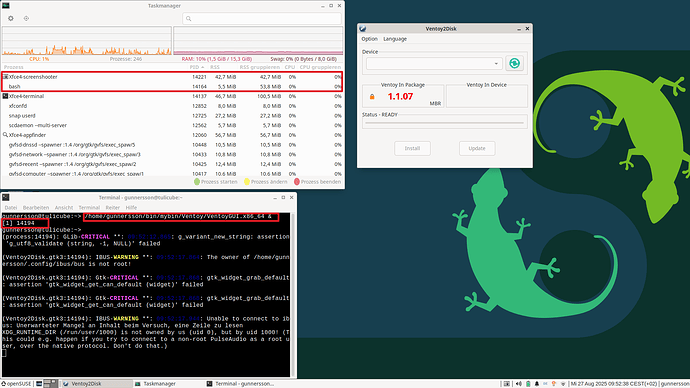Open the Hilfe menu in Terminal

131,207
